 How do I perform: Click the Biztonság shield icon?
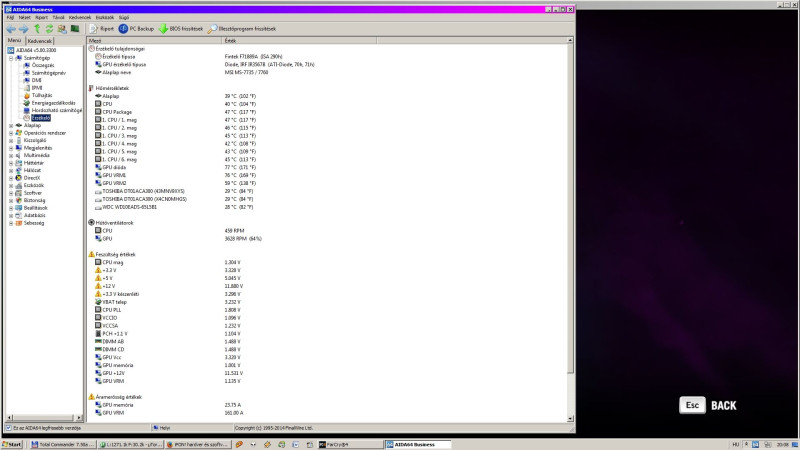[19, 201]
